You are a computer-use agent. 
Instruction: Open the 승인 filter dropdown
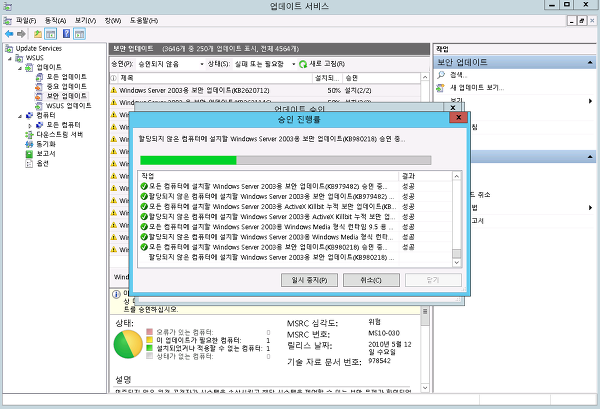click(202, 64)
